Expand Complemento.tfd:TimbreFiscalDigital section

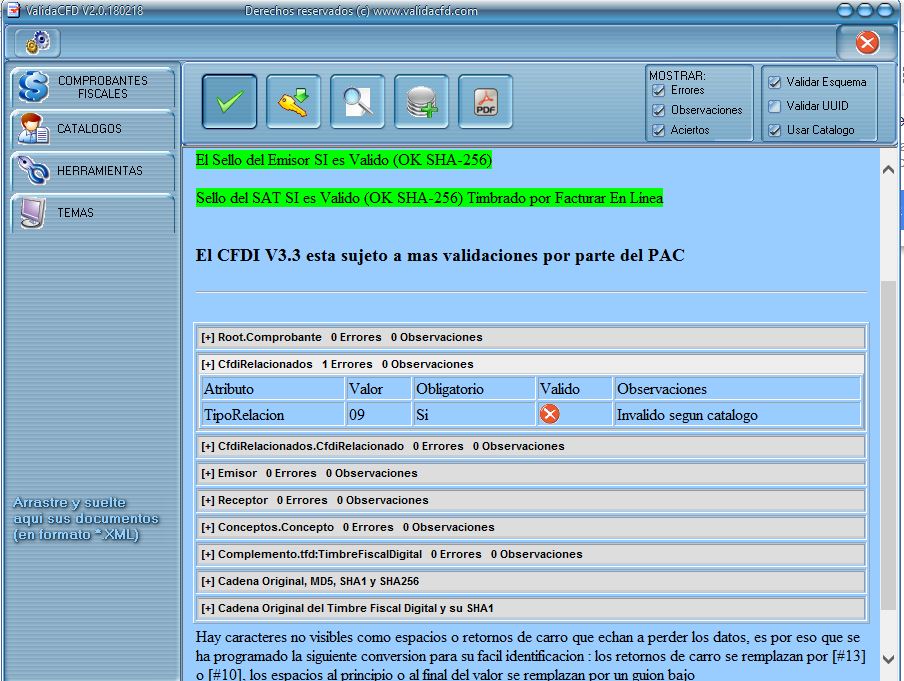point(530,555)
